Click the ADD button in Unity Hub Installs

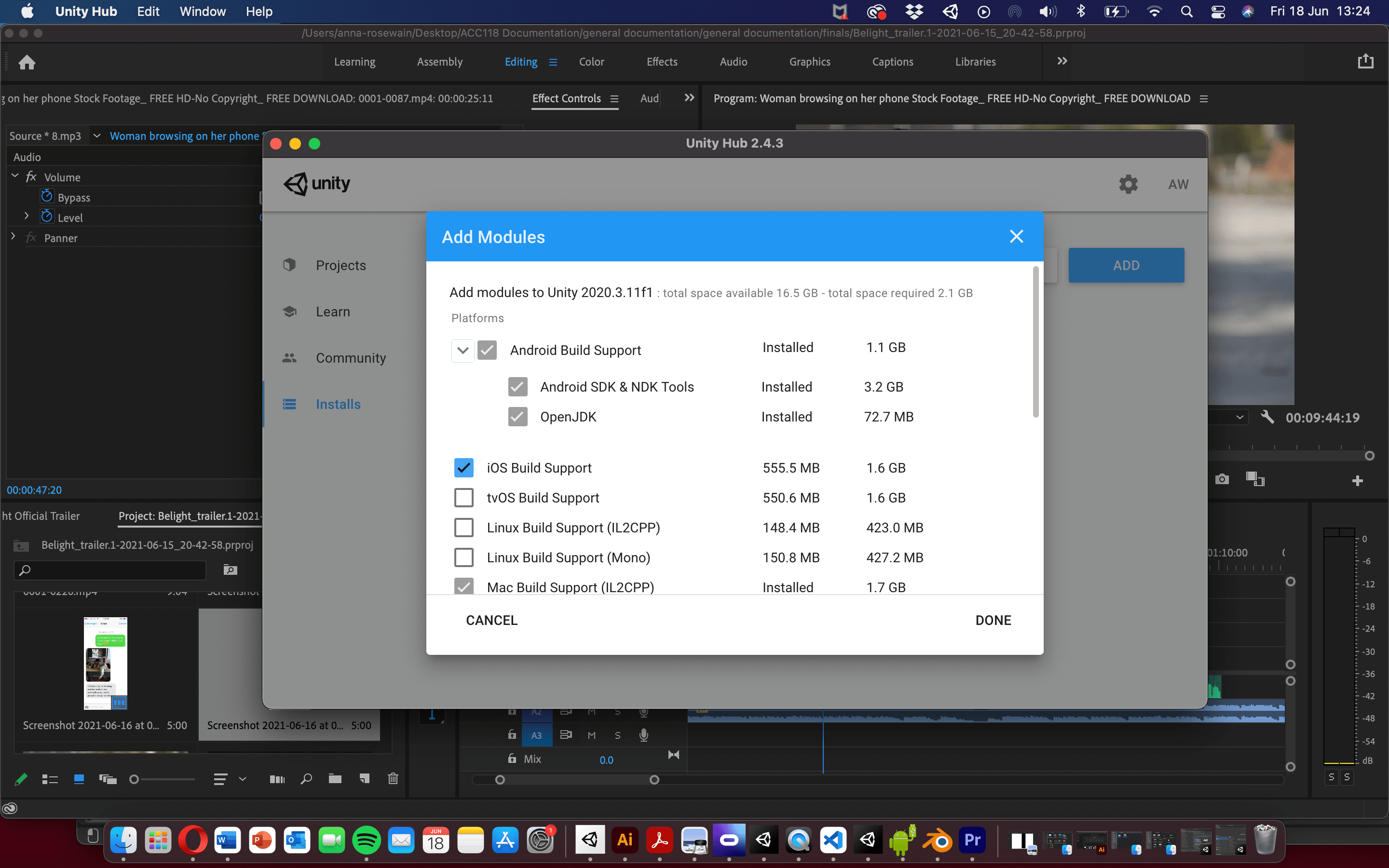[1126, 265]
